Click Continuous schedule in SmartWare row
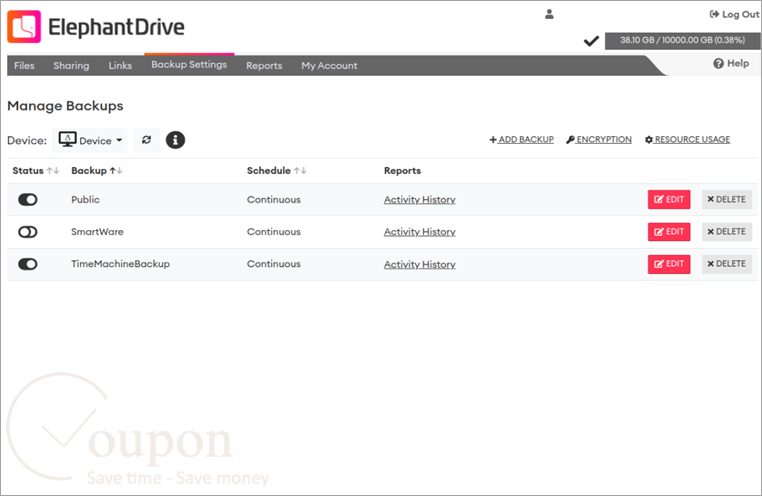762x496 pixels. [274, 232]
